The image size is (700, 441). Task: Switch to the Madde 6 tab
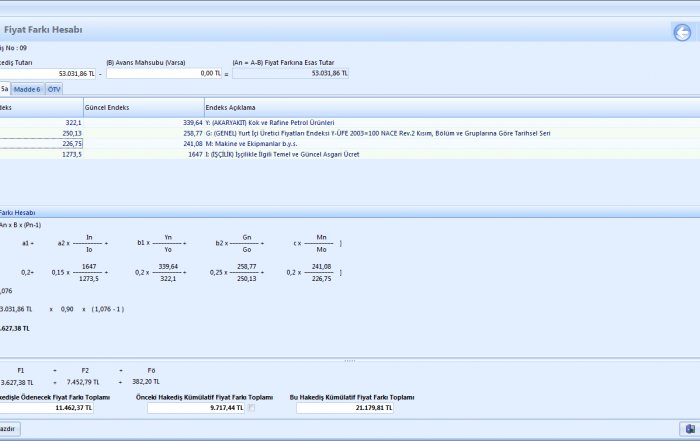click(x=27, y=89)
